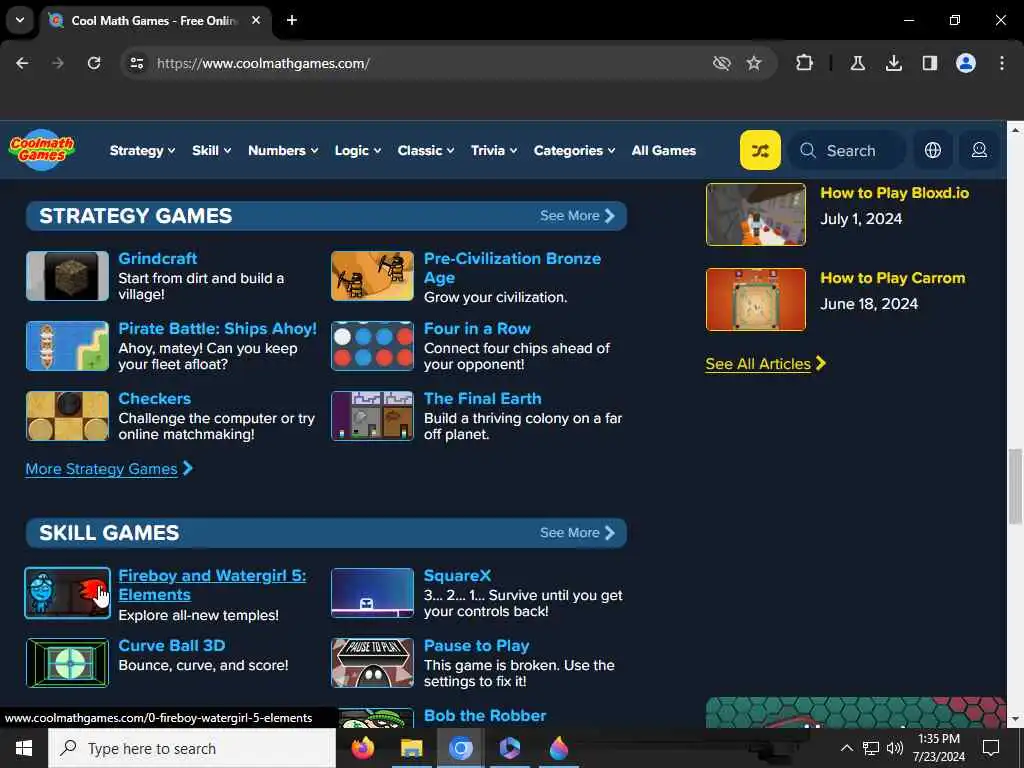Launch Firefox from the taskbar

click(363, 748)
